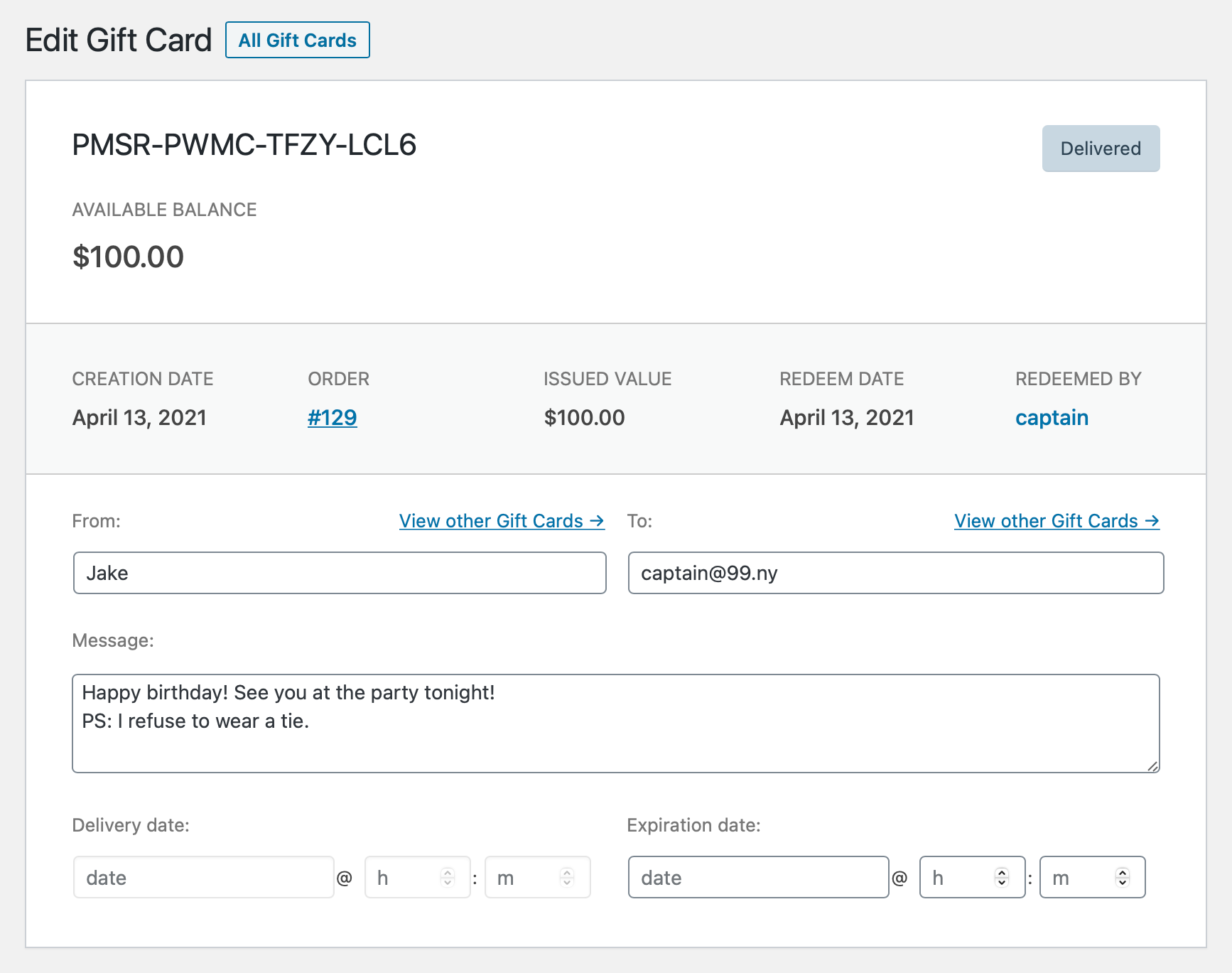1232x973 pixels.
Task: Click inside the Message textarea
Action: 615,723
